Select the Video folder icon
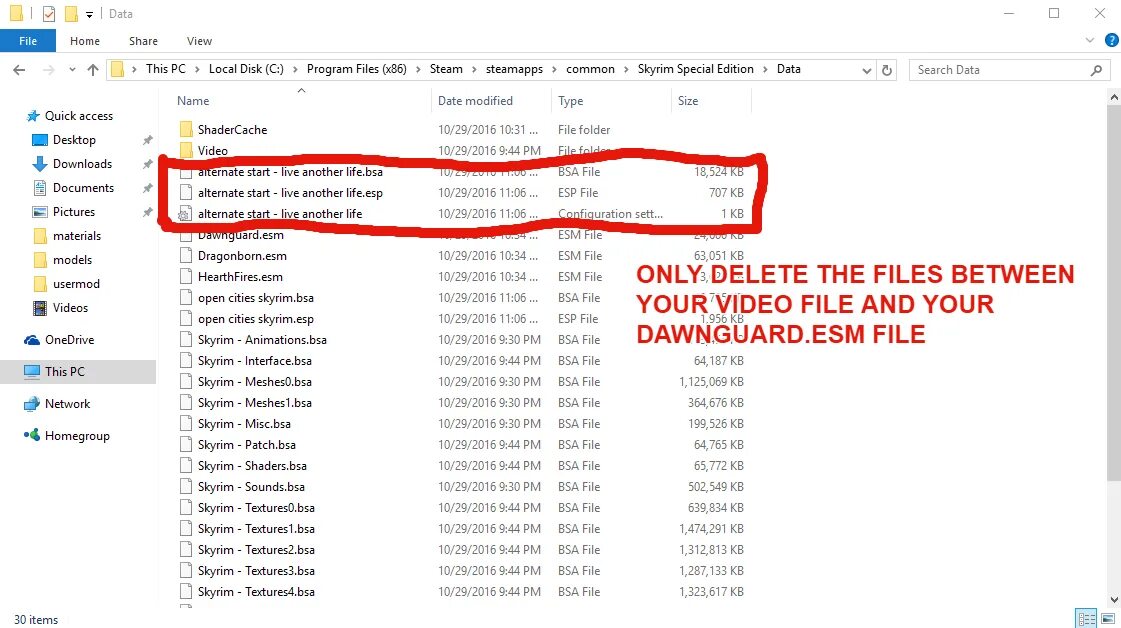 point(186,150)
